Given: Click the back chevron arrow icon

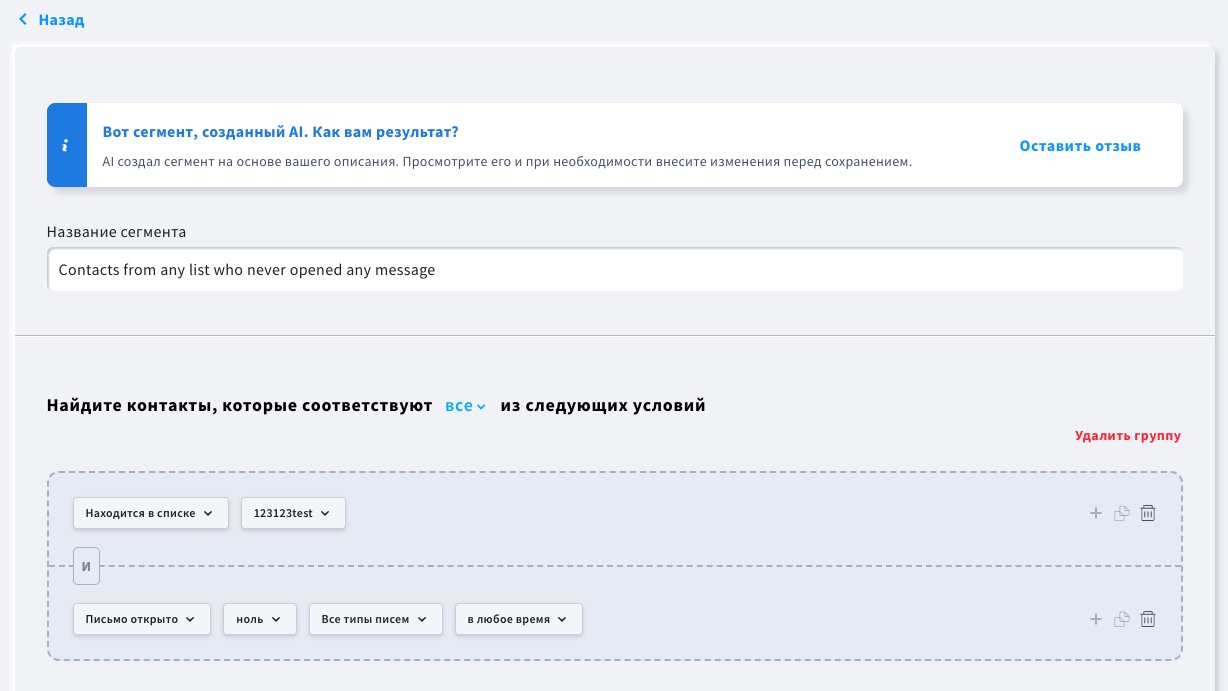Looking at the screenshot, I should coord(23,20).
